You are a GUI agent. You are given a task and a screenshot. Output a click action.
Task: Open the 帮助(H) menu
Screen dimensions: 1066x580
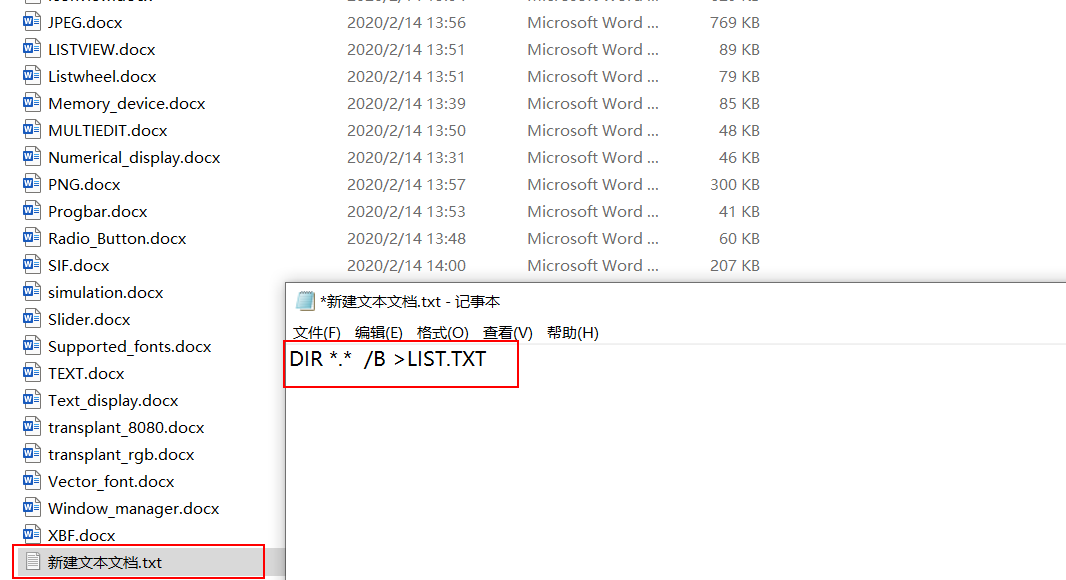573,333
